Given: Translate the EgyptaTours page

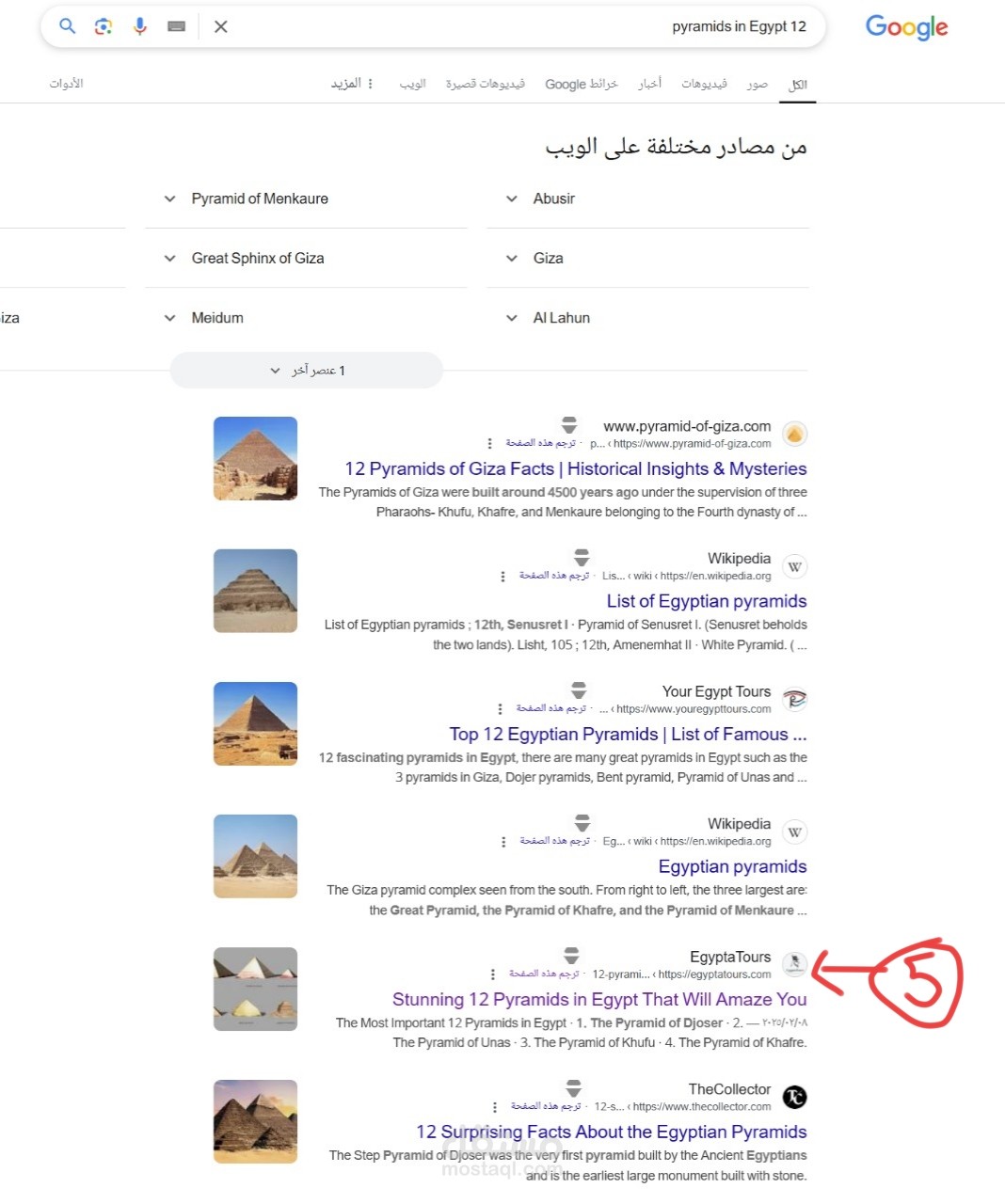Looking at the screenshot, I should (544, 974).
